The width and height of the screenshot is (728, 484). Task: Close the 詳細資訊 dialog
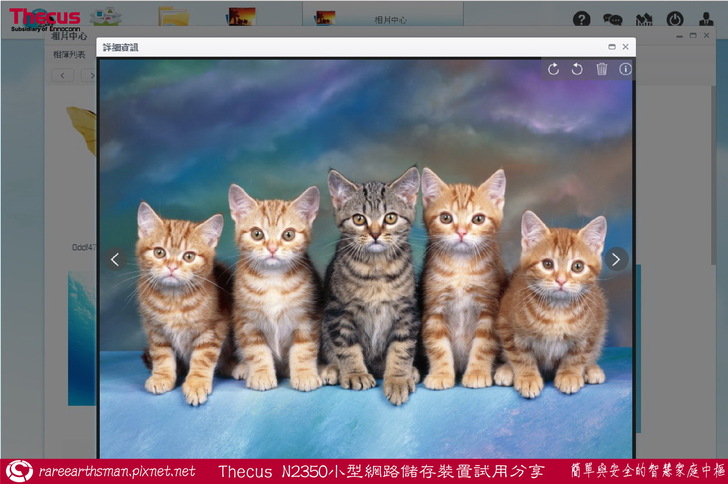(626, 47)
